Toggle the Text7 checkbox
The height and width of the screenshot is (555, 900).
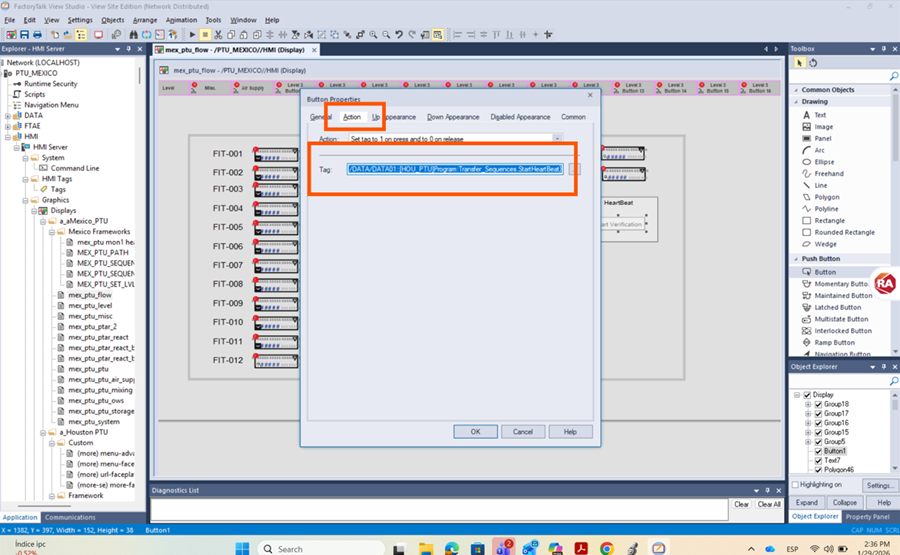coord(818,460)
